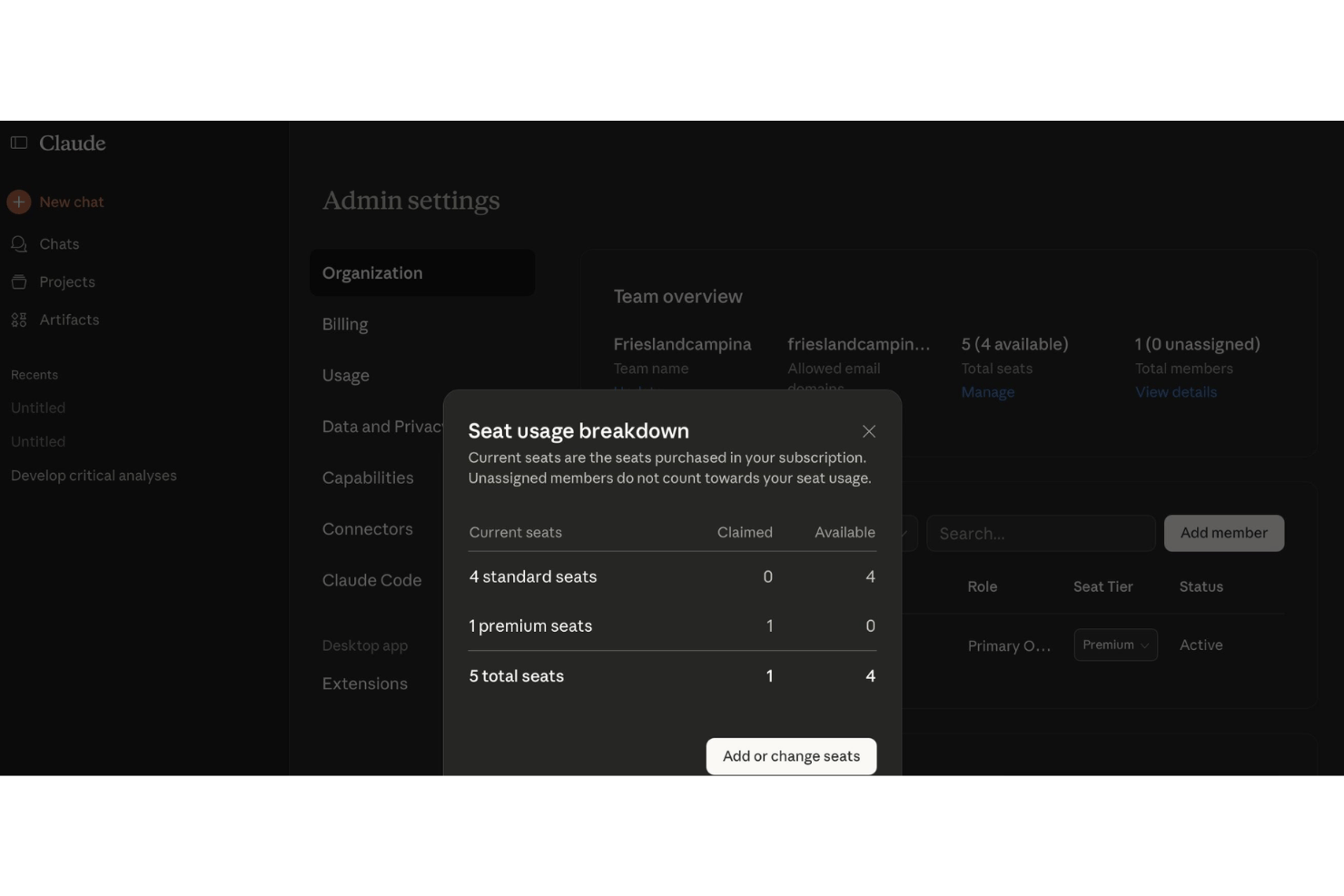Open Capabilities settings

368,478
